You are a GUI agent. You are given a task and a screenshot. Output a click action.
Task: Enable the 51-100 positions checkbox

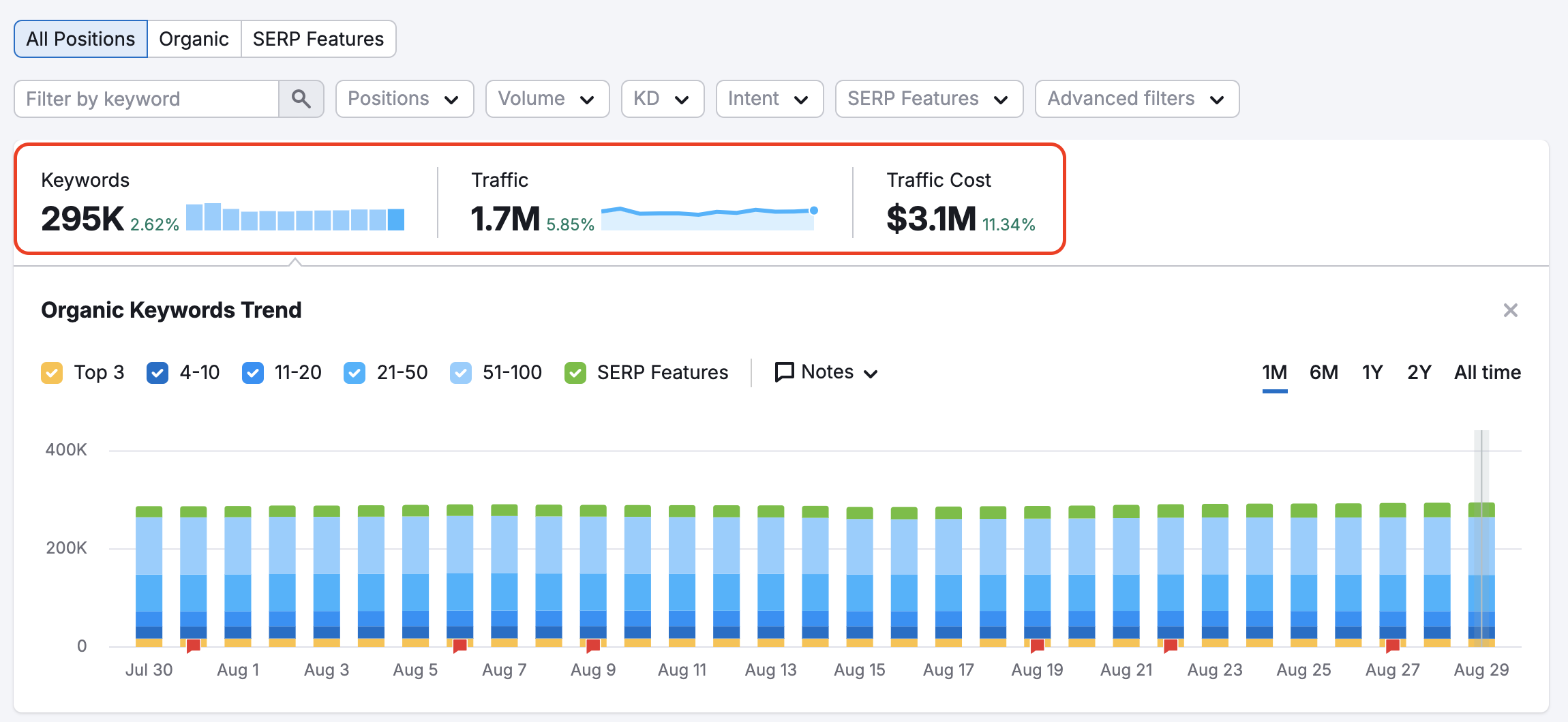click(461, 372)
